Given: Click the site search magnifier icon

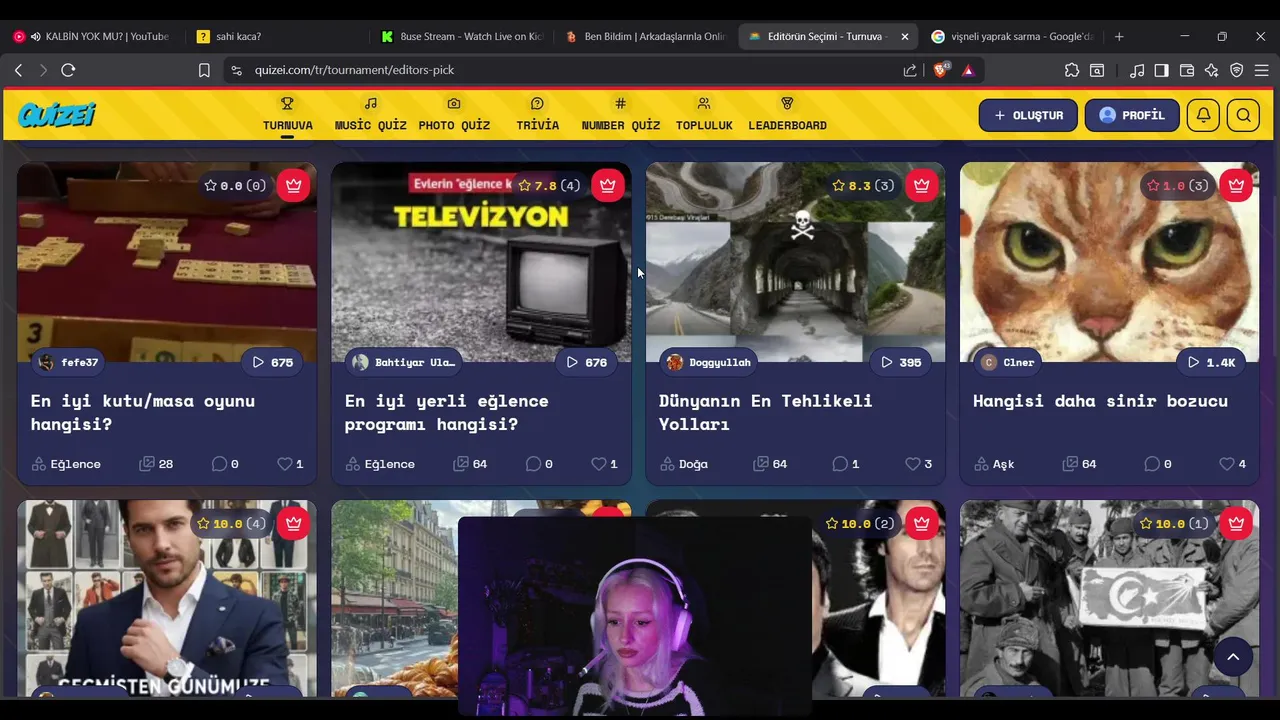Looking at the screenshot, I should [1243, 115].
